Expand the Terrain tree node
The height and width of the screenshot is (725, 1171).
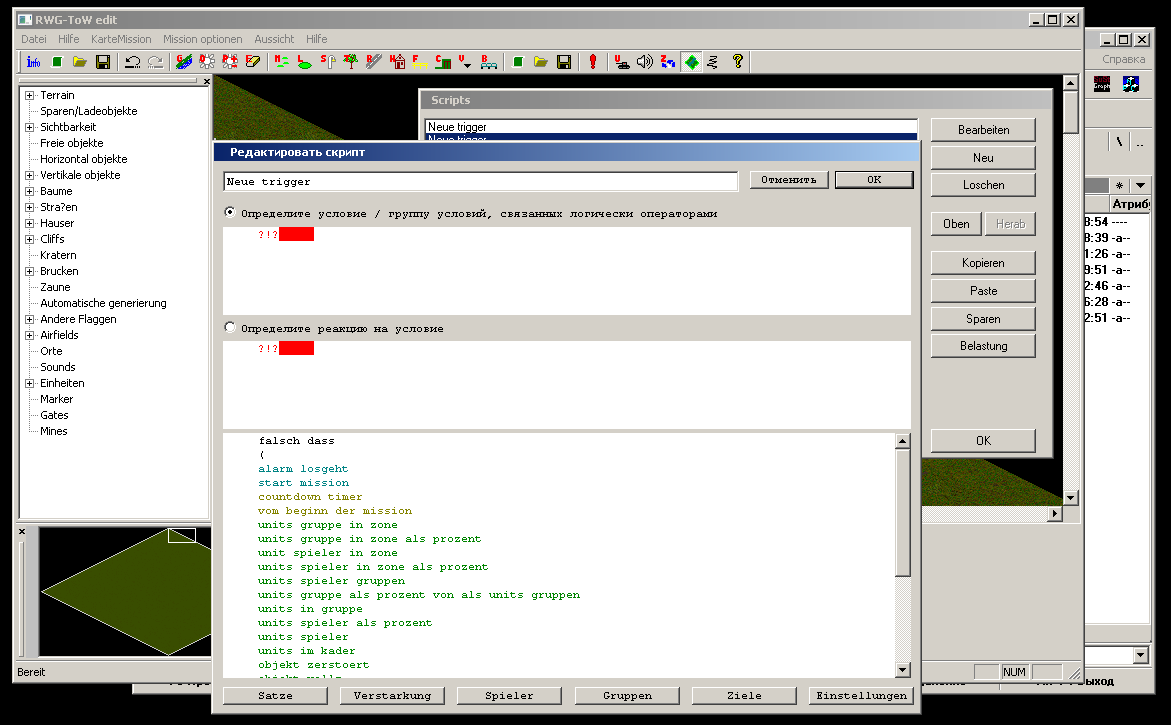pos(30,96)
